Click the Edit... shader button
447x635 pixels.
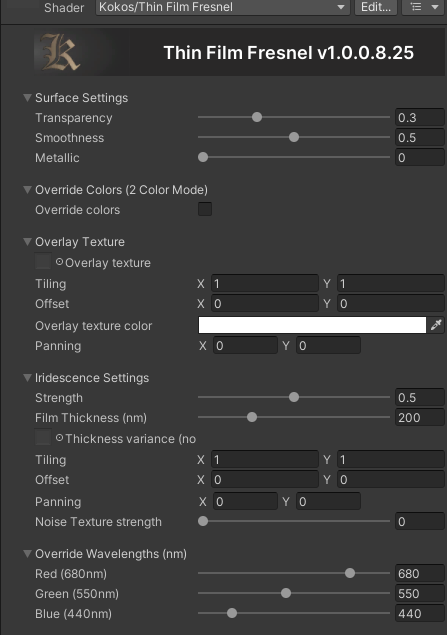pyautogui.click(x=376, y=7)
